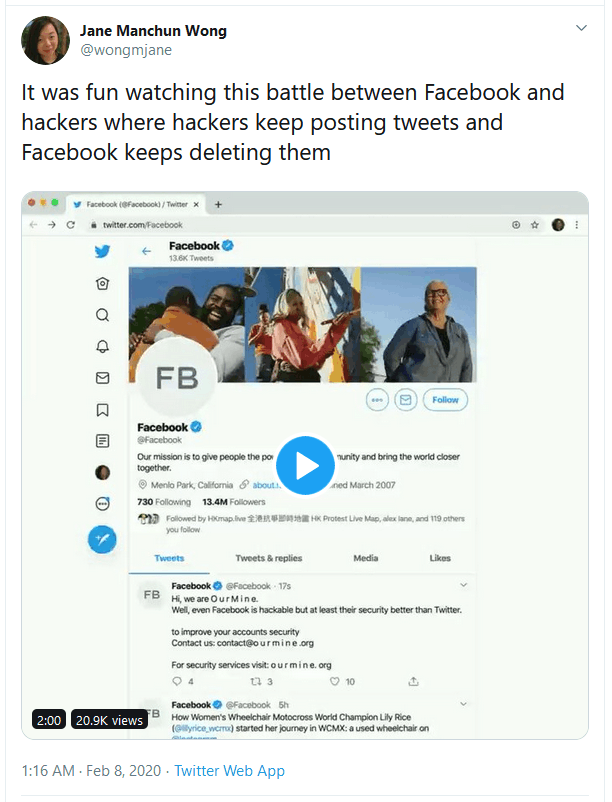Click the Twitter bird logo in sidebar

pos(102,251)
